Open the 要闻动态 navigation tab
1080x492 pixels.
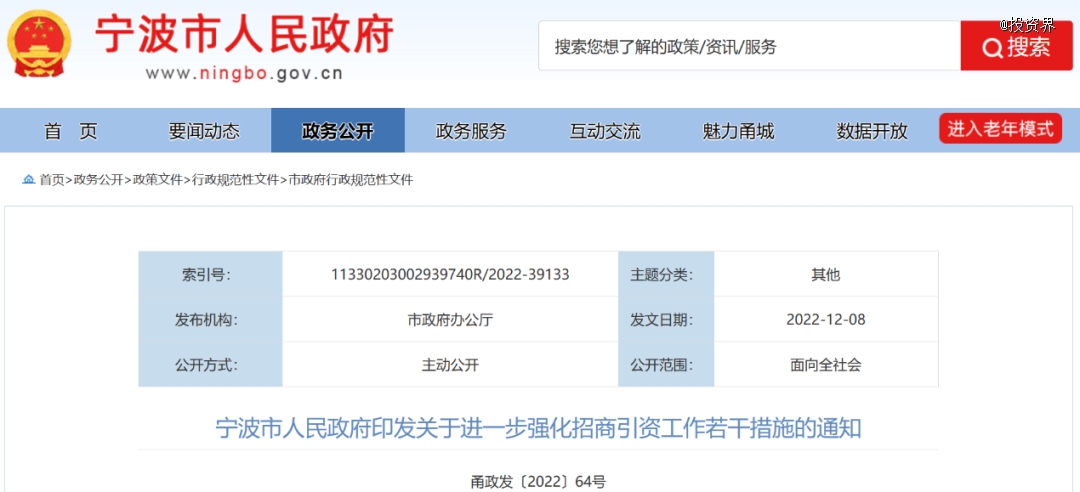pyautogui.click(x=204, y=131)
